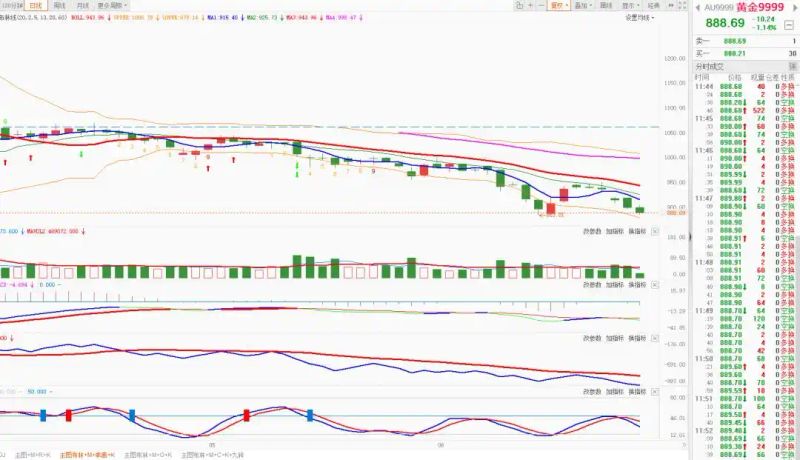Click the 画线 drawing tool button
This screenshot has width=800, height=460.
[606, 6]
